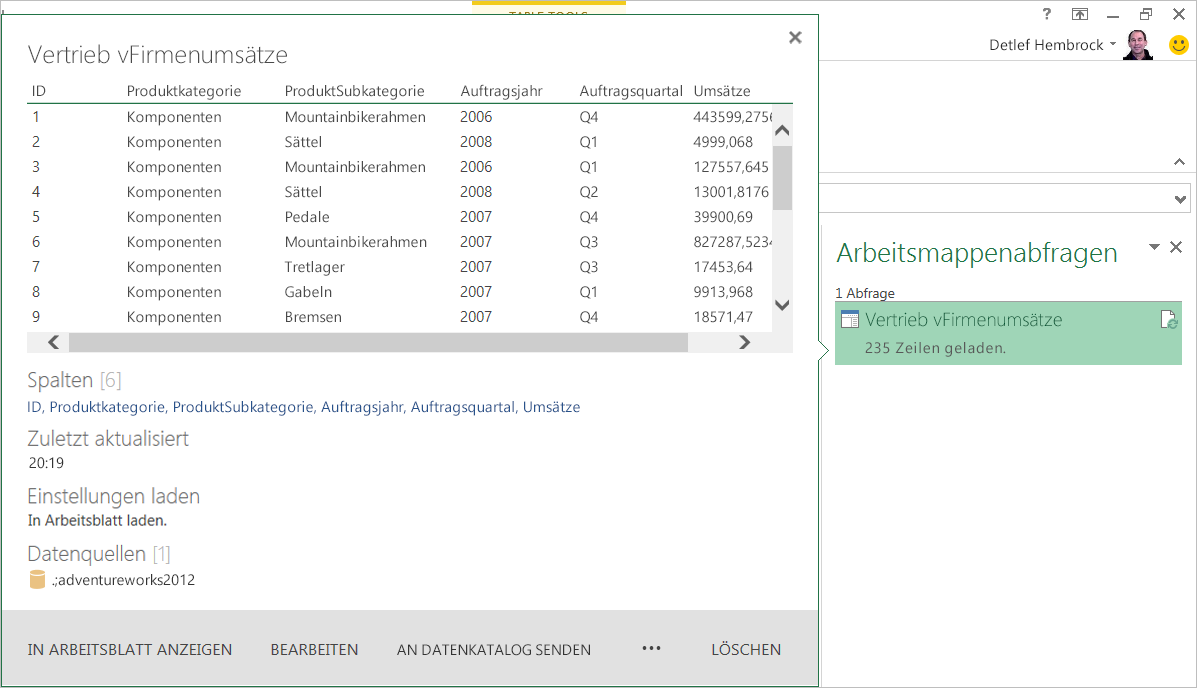Click the table icon beside Vertrieb vFirmenumsätze query
The image size is (1197, 688).
click(850, 320)
